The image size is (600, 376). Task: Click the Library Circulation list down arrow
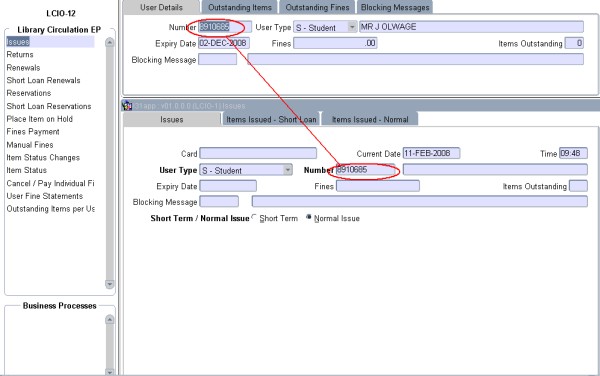(x=109, y=284)
